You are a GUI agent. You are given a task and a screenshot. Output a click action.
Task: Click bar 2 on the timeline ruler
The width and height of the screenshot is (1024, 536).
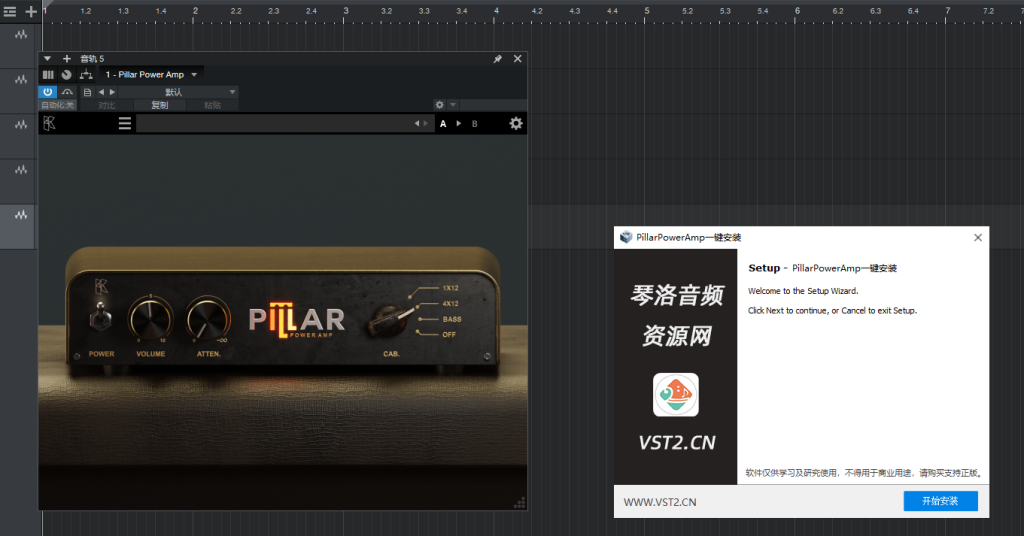point(195,11)
